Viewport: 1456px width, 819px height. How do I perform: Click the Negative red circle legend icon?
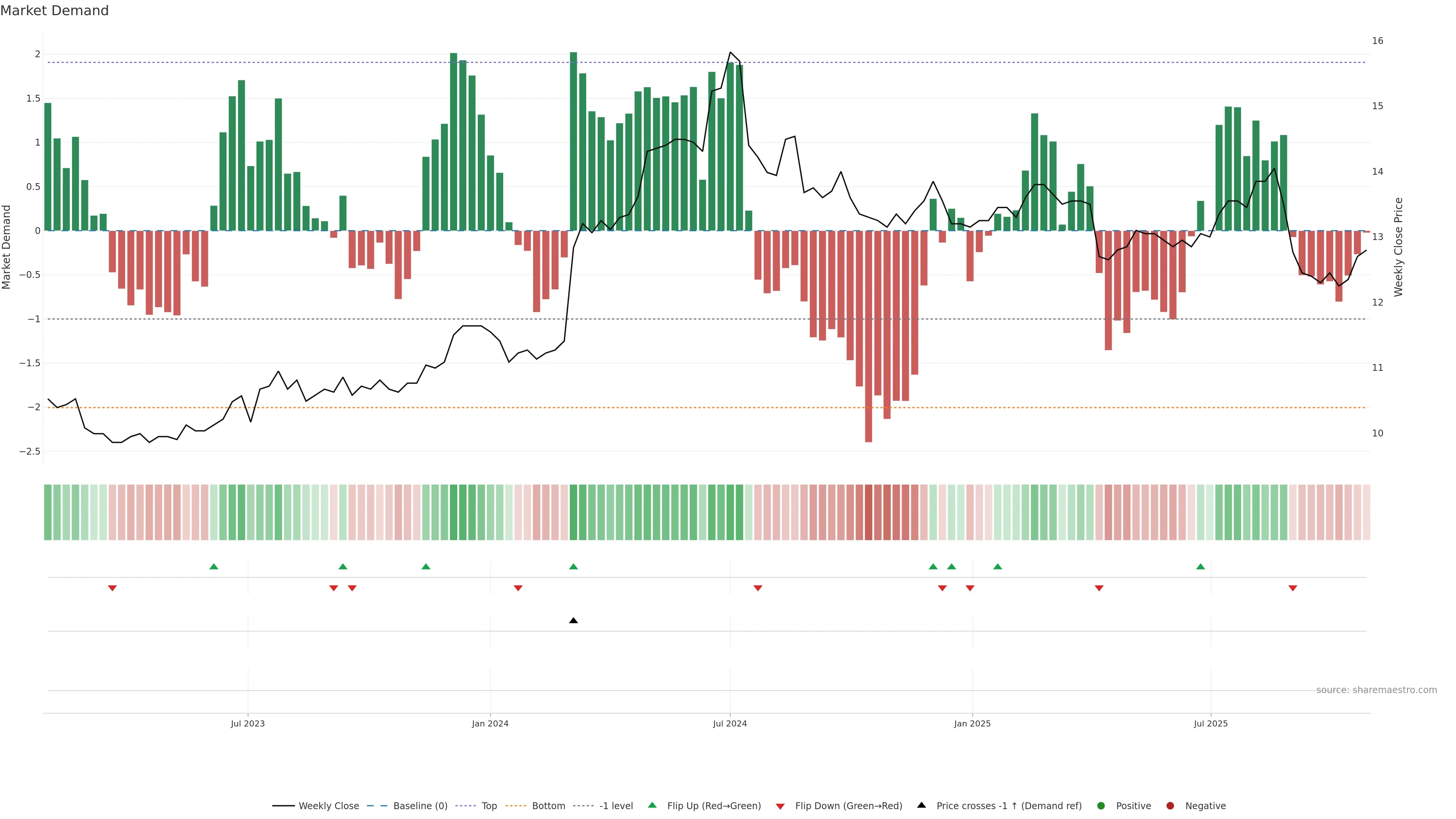(1170, 806)
